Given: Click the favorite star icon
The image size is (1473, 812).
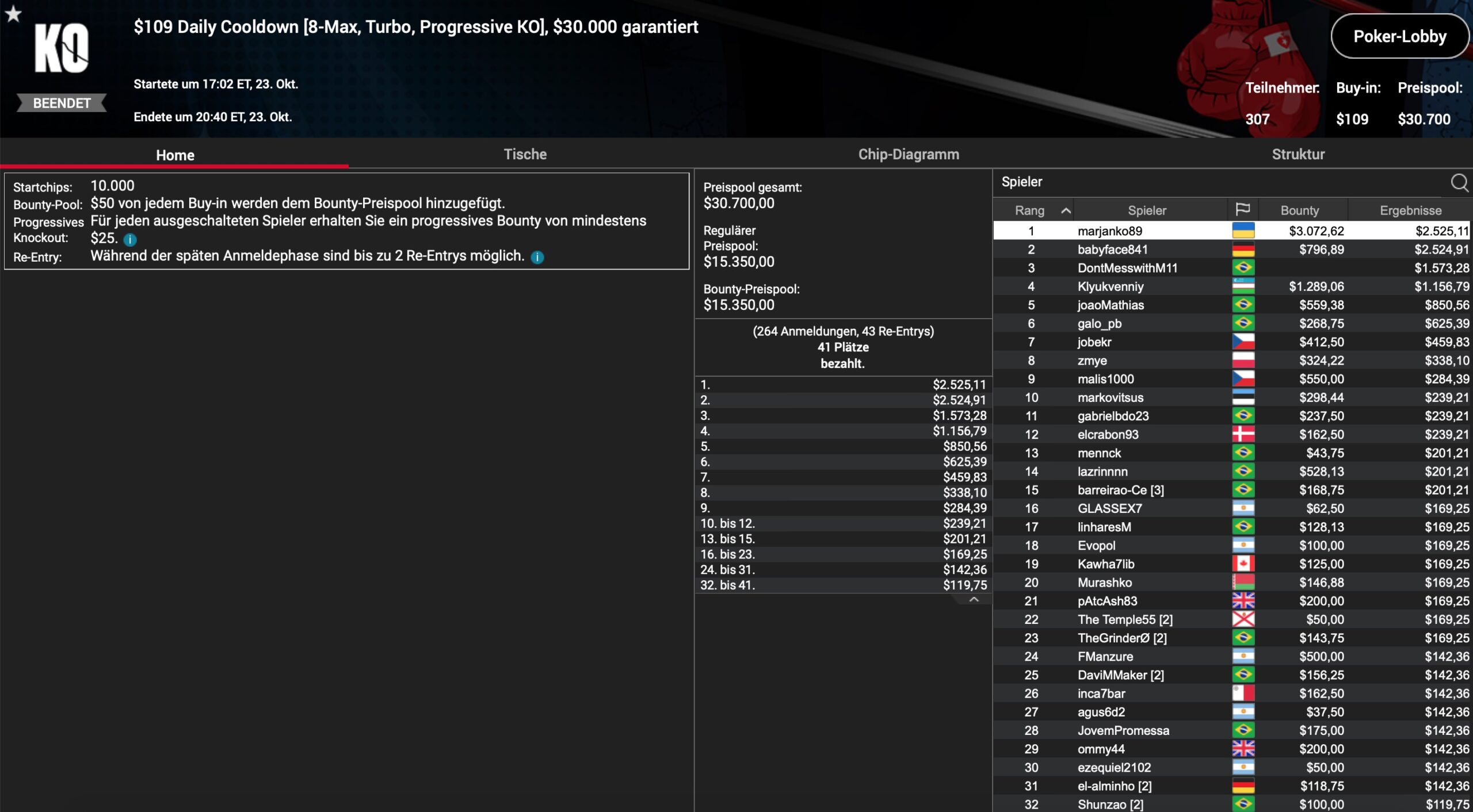Looking at the screenshot, I should click(13, 14).
